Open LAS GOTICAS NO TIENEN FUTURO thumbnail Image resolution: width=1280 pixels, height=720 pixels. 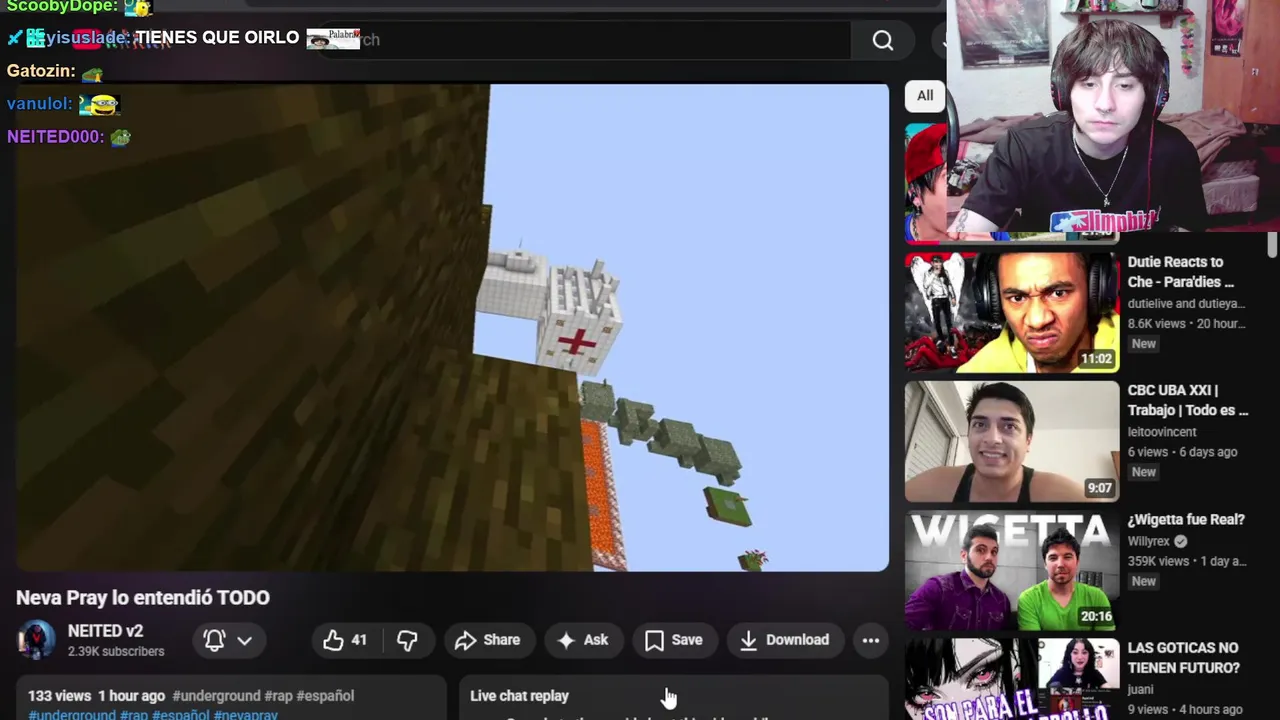click(x=1011, y=679)
